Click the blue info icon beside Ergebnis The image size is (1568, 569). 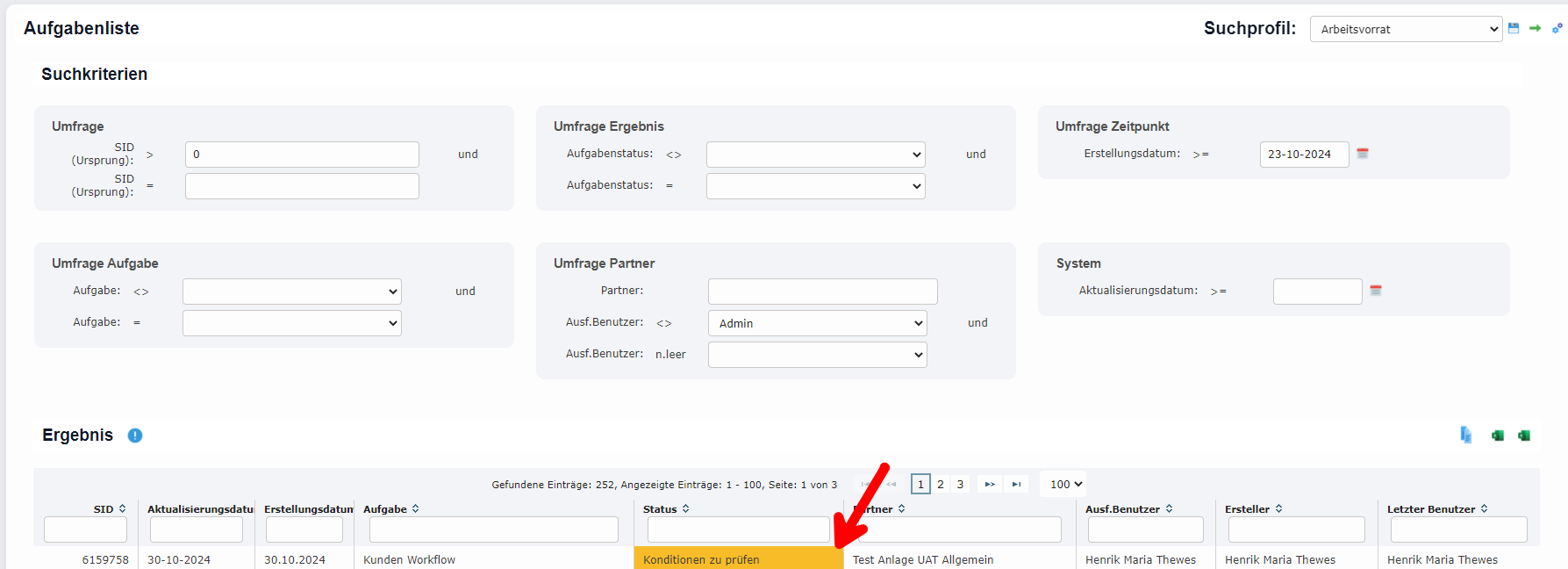135,436
